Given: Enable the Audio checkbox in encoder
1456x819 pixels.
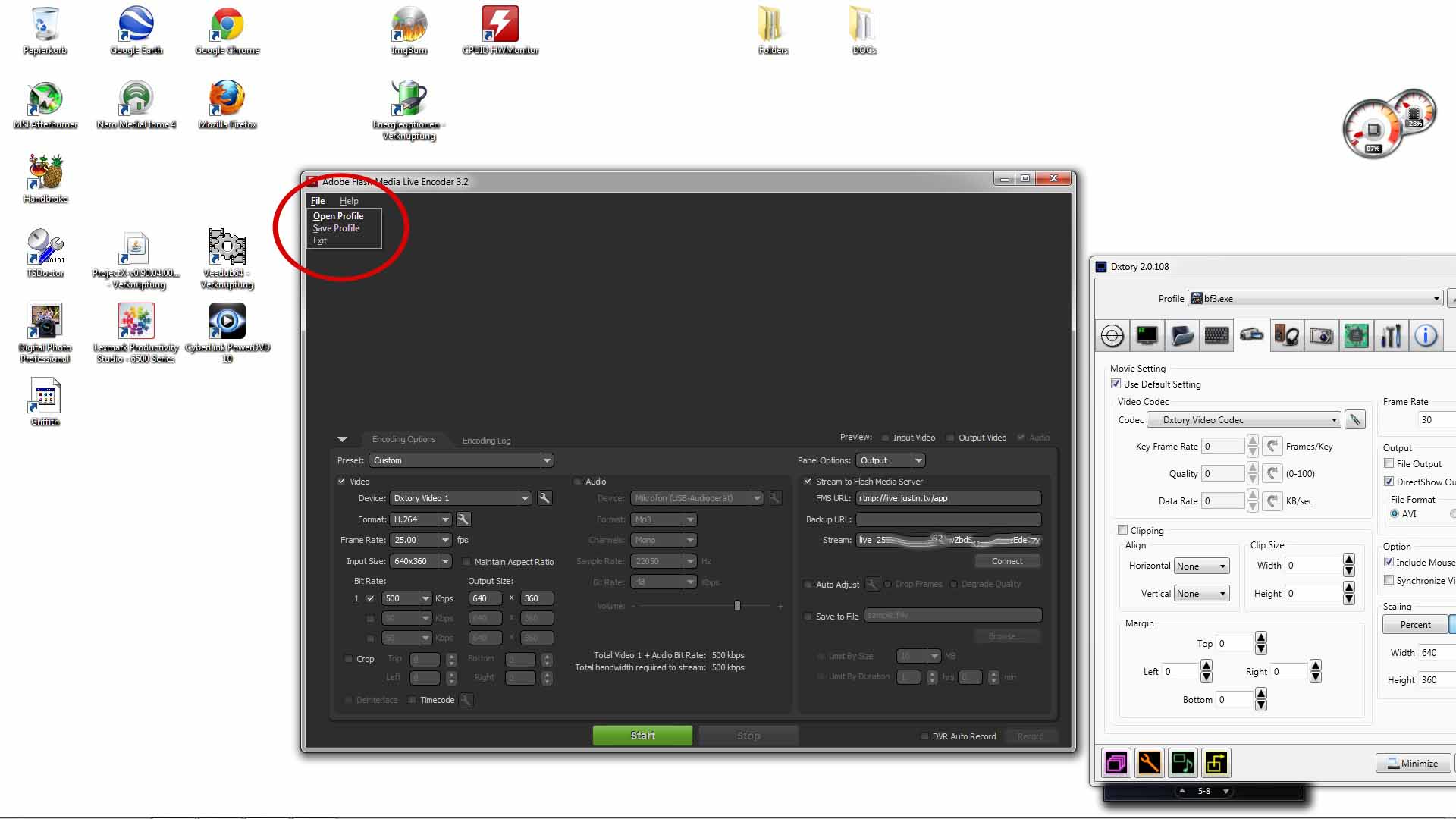Looking at the screenshot, I should point(578,482).
